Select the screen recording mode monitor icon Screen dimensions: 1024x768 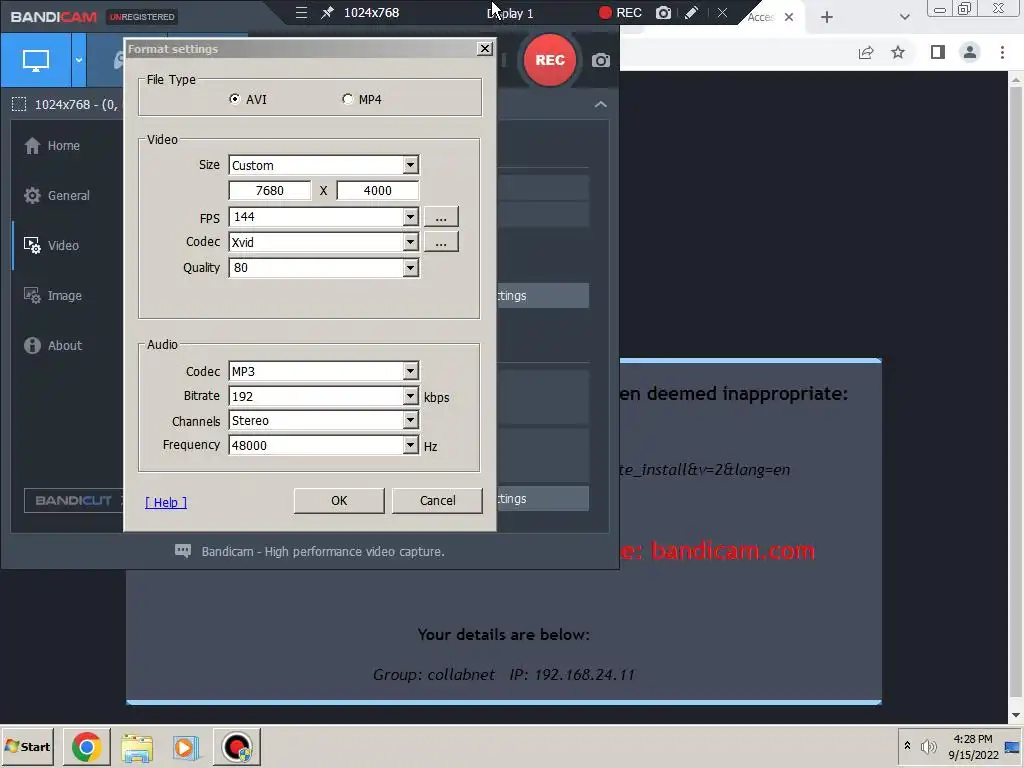point(36,61)
